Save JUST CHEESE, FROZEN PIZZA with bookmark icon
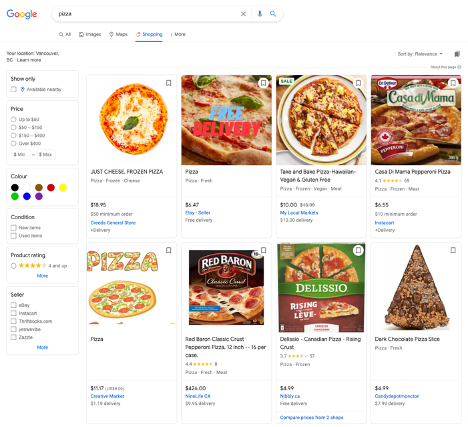 click(x=169, y=83)
